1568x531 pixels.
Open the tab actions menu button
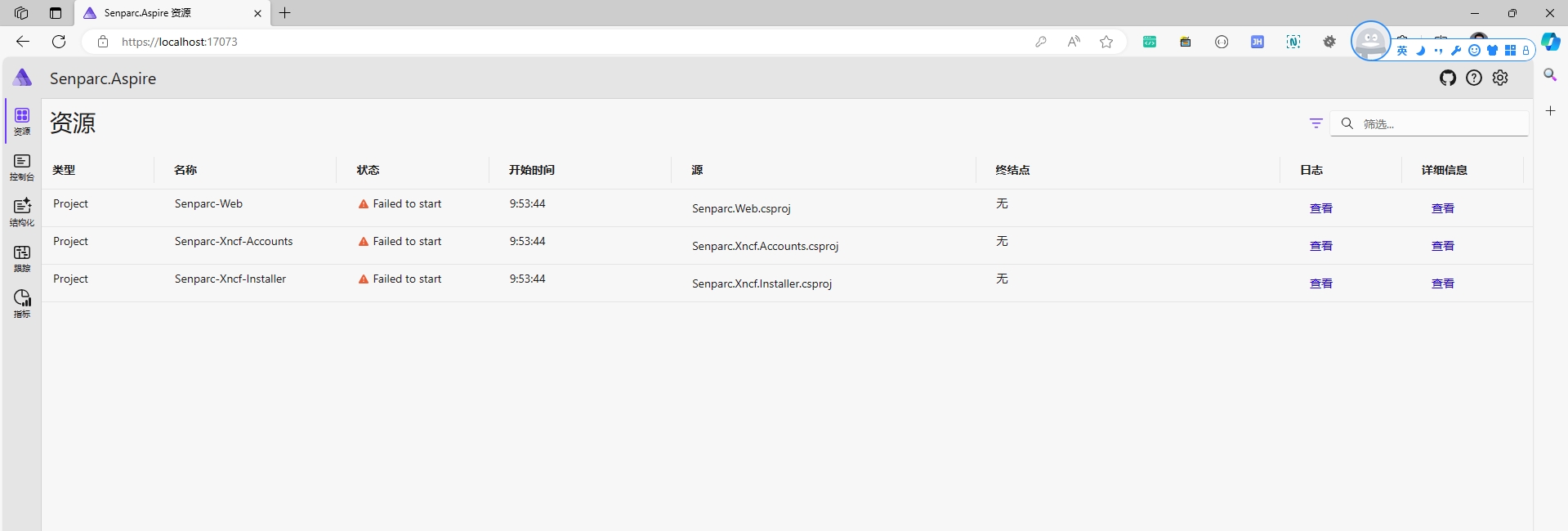pyautogui.click(x=56, y=13)
